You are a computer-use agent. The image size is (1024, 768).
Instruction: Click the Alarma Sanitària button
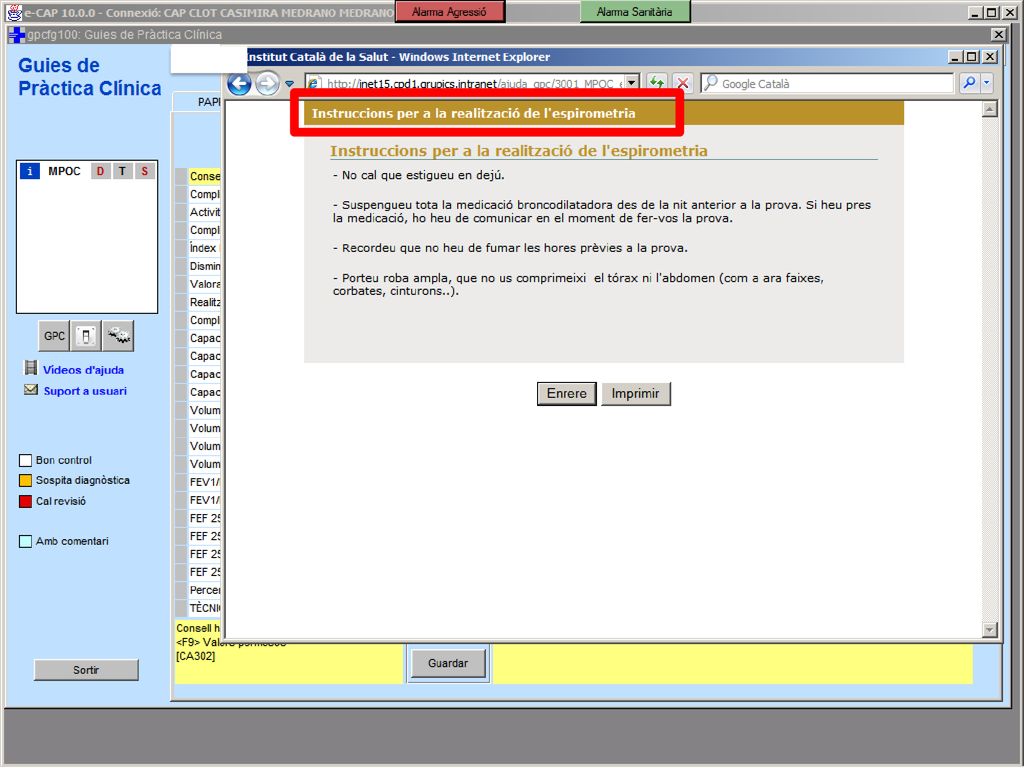pyautogui.click(x=634, y=12)
